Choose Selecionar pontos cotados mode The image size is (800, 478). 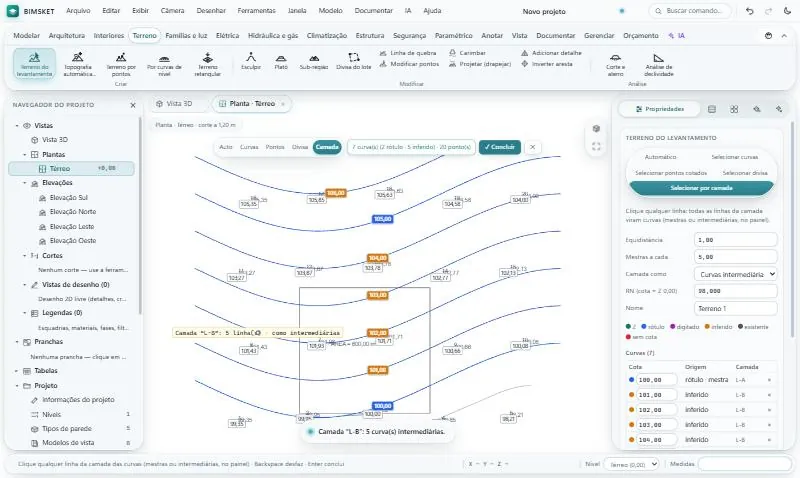click(671, 173)
